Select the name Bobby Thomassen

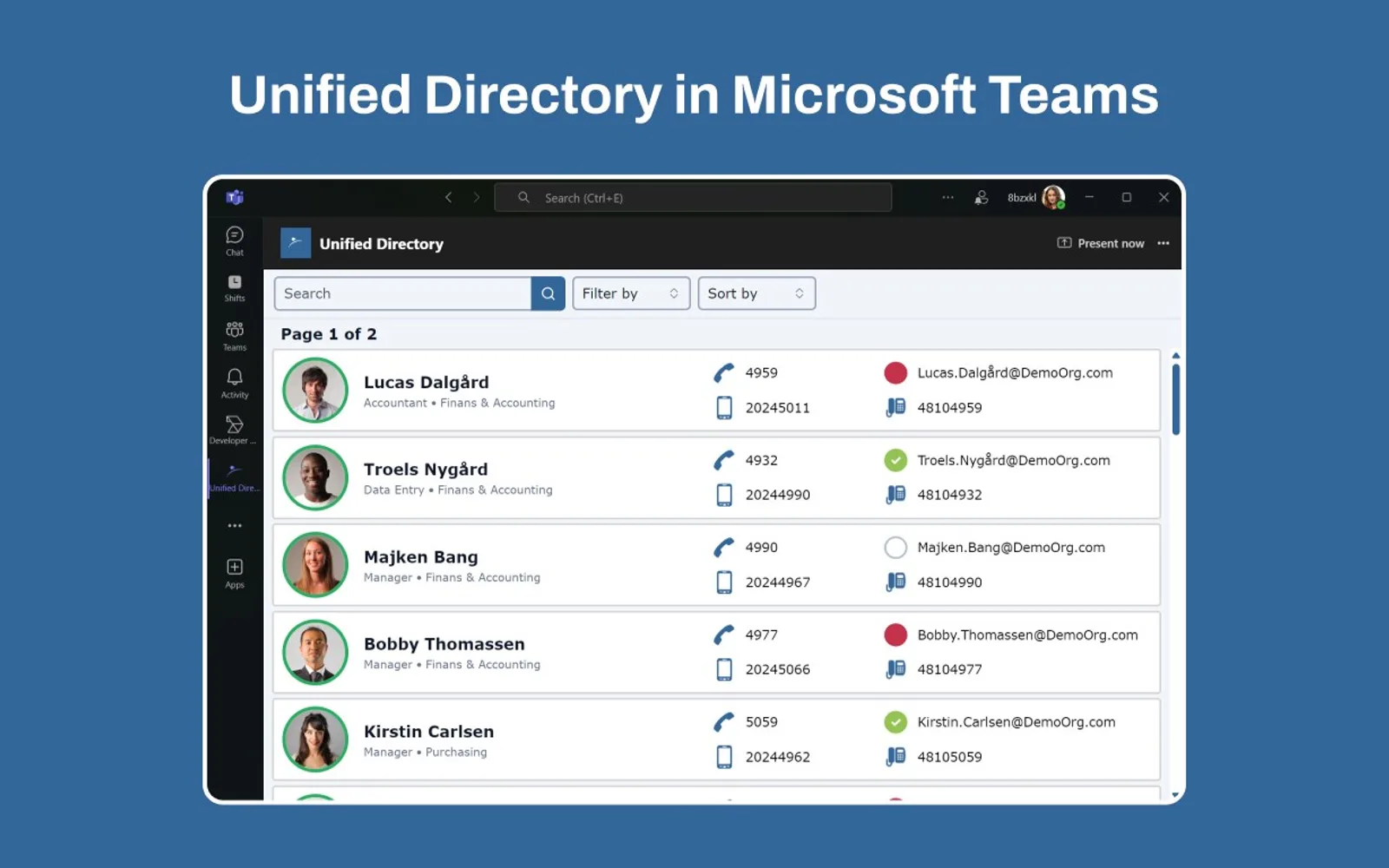coord(444,644)
